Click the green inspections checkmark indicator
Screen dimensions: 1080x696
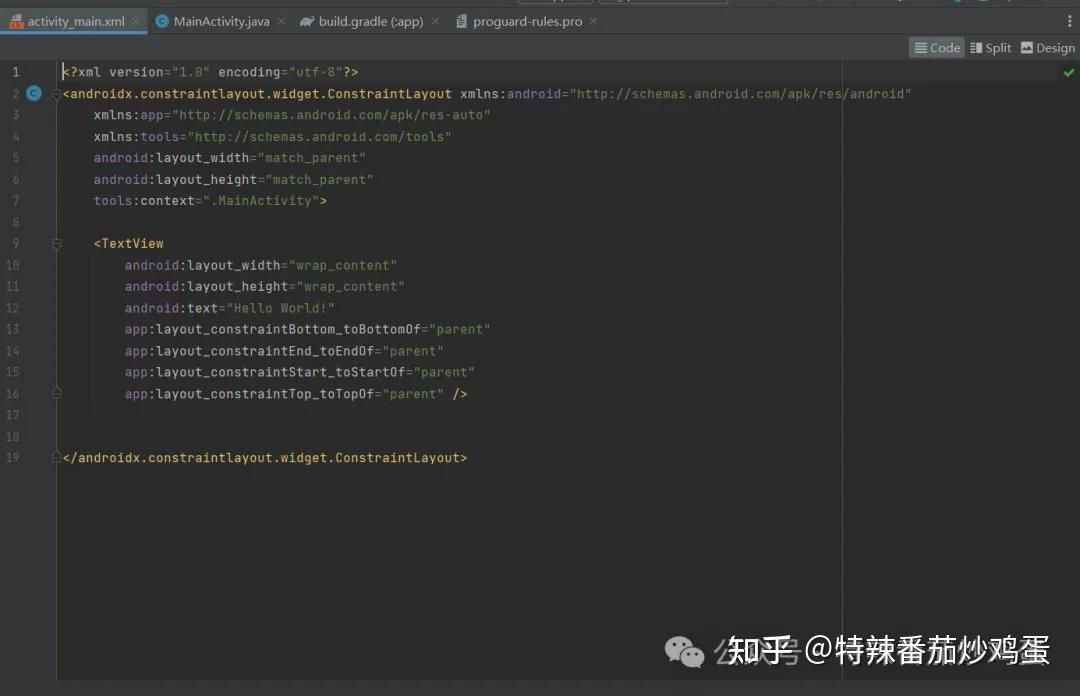(x=1068, y=71)
